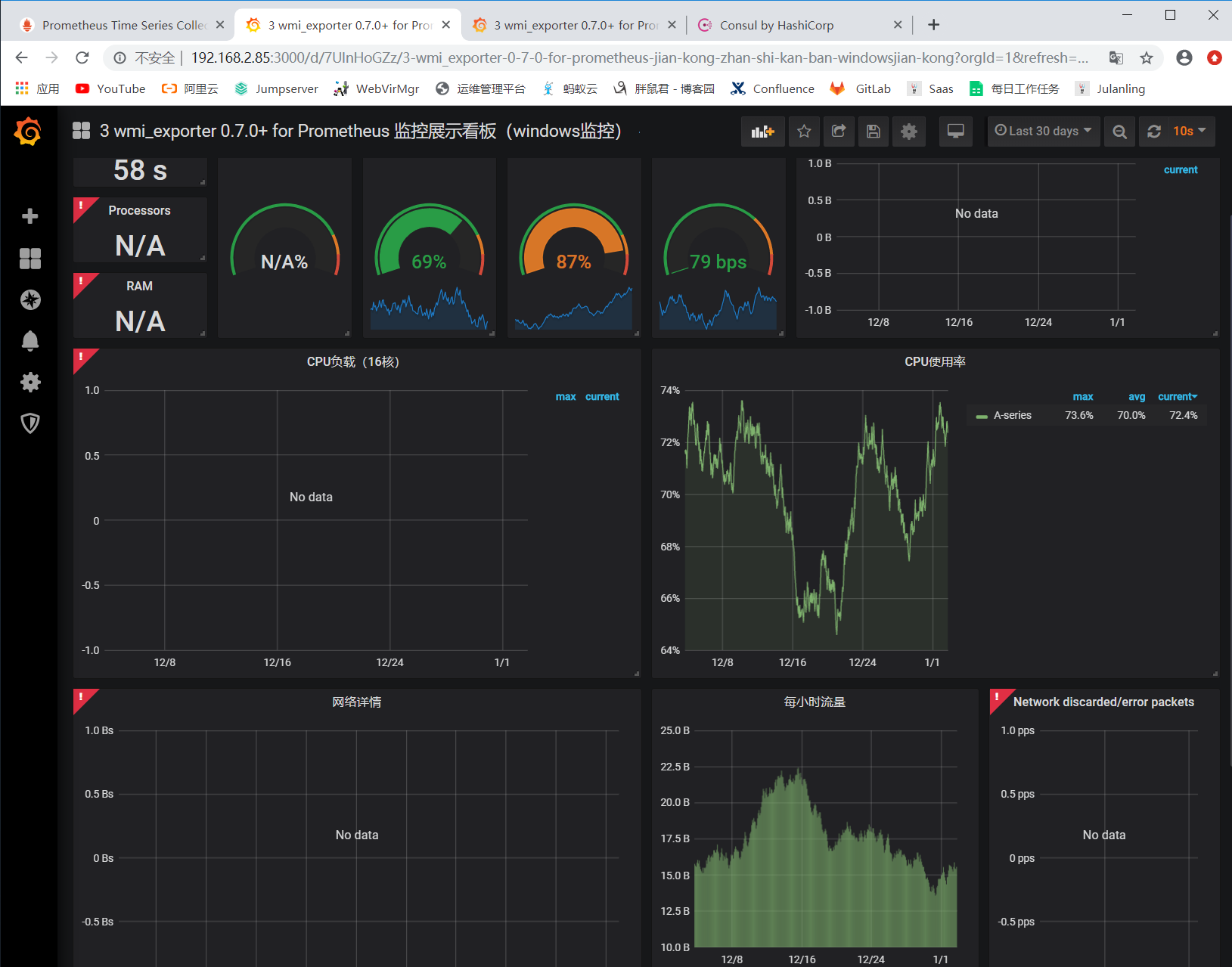Open Alerting bell in the sidebar
This screenshot has height=967, width=1232.
click(30, 341)
